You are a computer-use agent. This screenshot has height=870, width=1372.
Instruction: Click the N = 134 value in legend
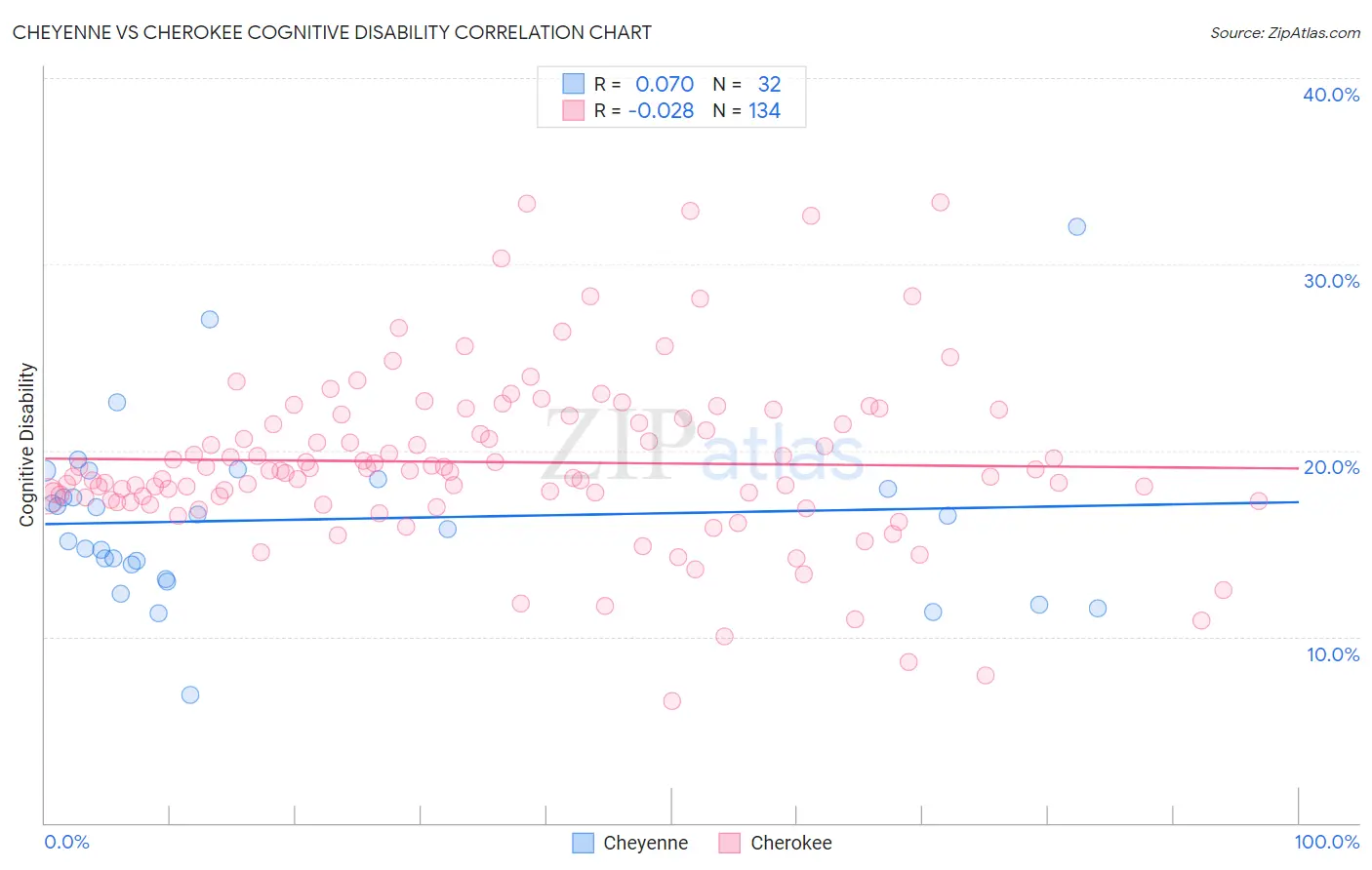[747, 110]
